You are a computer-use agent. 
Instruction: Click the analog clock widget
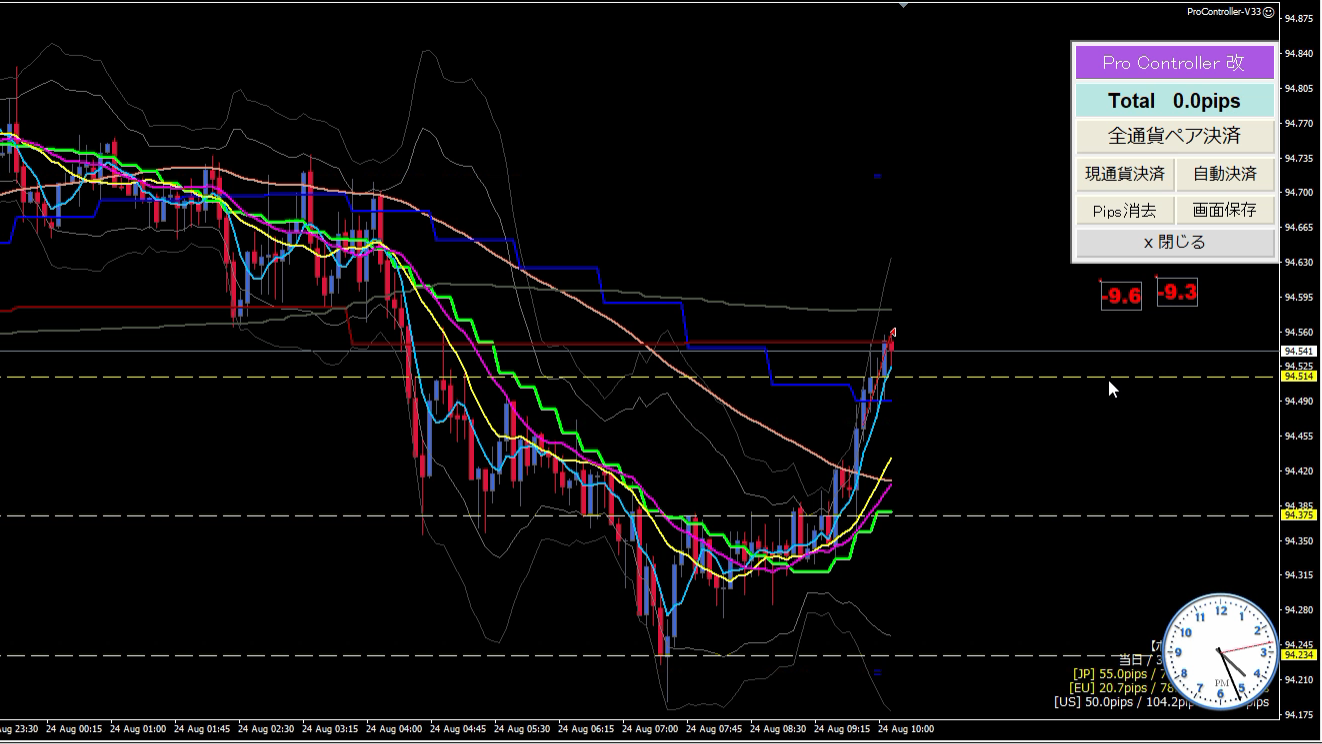coord(1221,652)
